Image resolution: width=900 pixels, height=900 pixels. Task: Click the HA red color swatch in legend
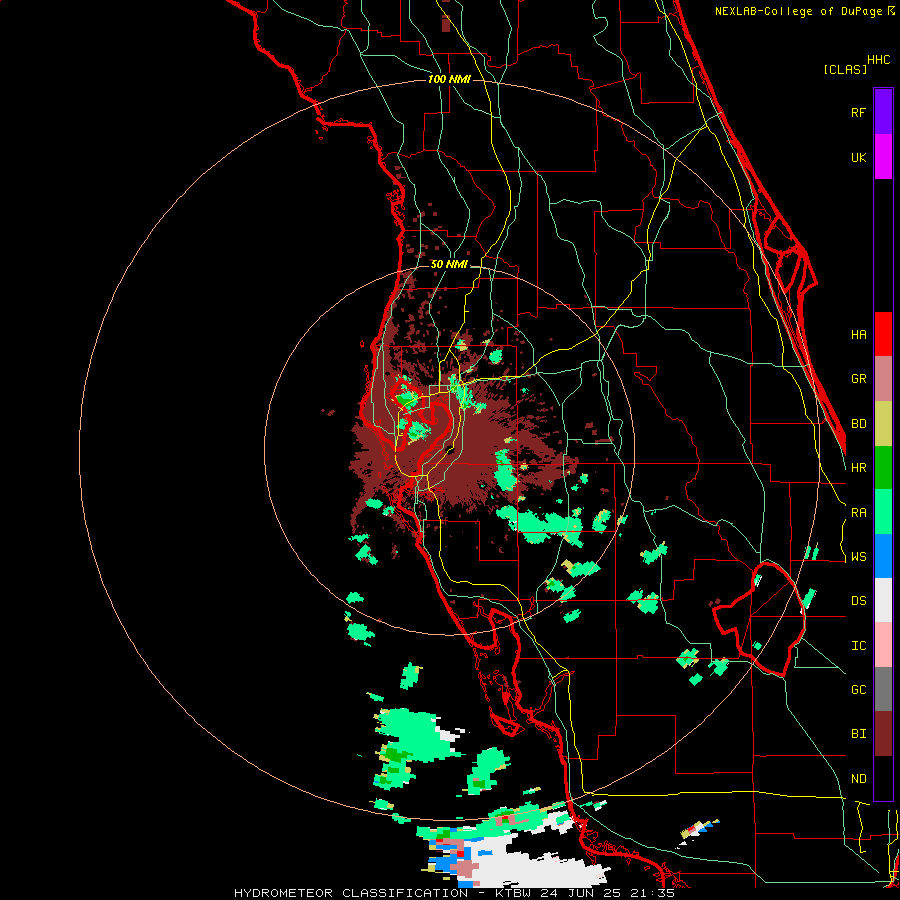(x=883, y=334)
